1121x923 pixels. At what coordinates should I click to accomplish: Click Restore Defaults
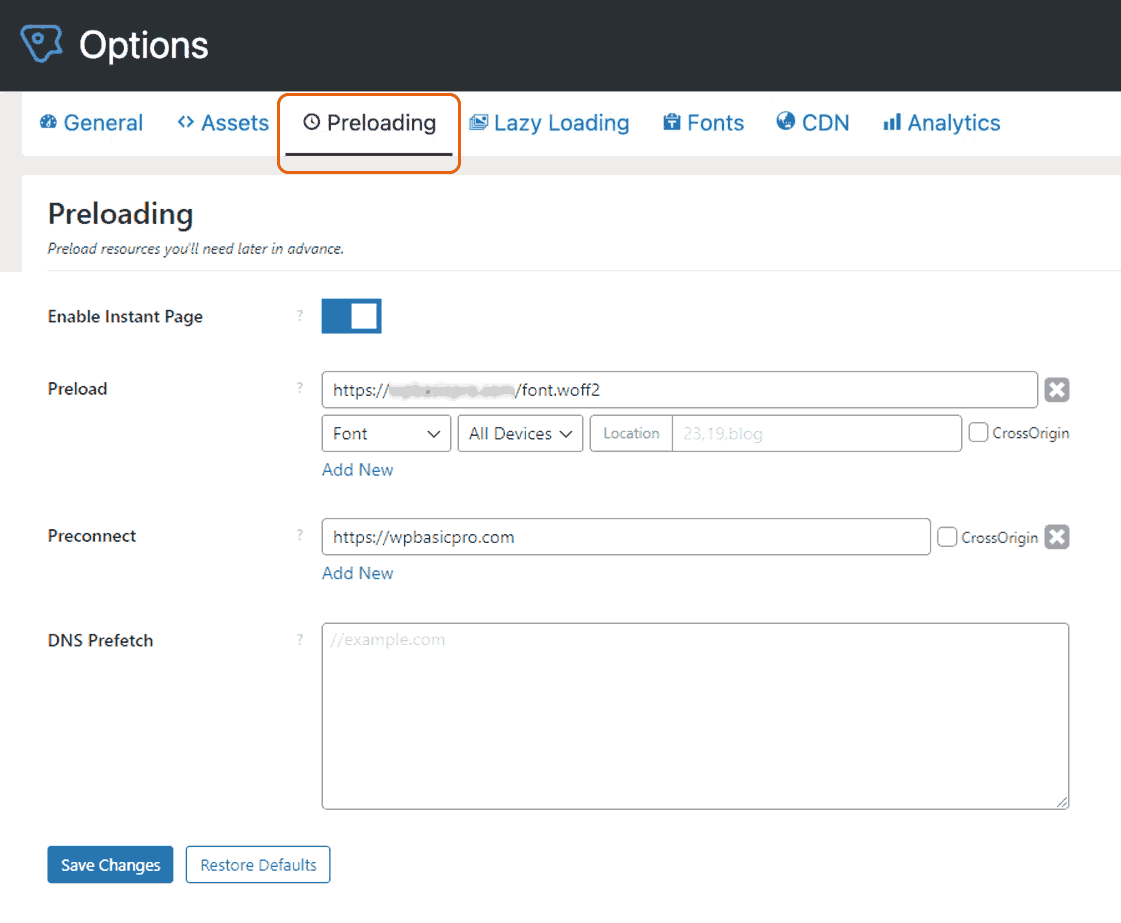[x=258, y=864]
